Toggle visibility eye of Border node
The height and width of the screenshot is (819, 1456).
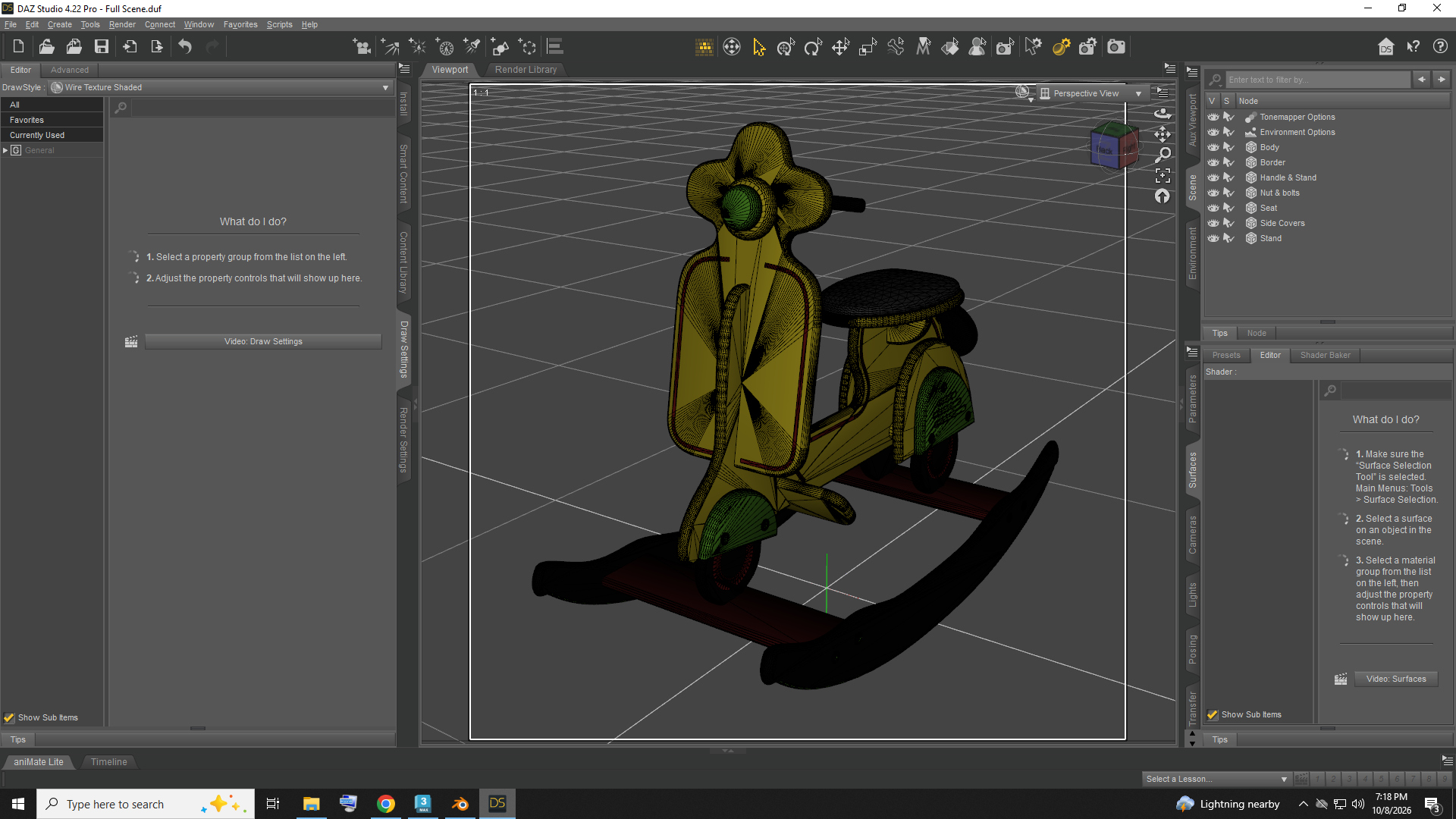1213,162
